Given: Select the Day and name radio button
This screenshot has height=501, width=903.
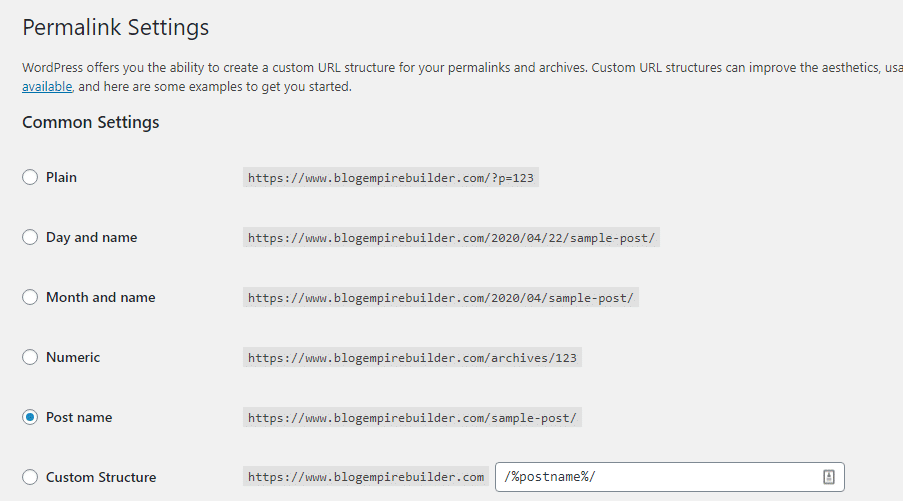Looking at the screenshot, I should tap(30, 237).
